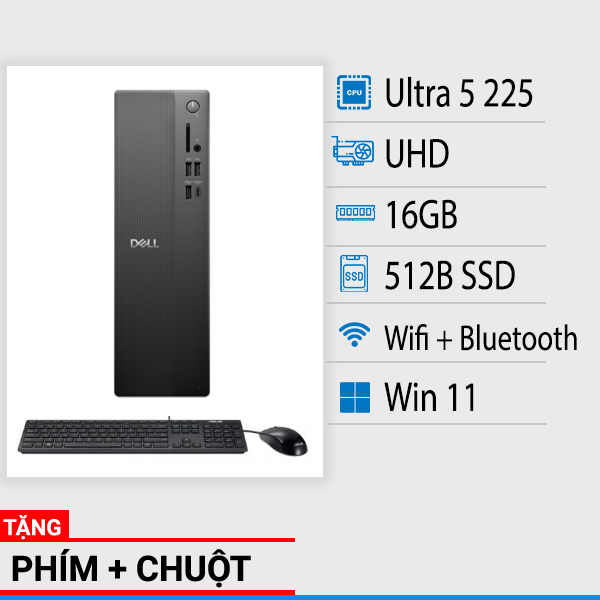Click the blue Wifi signal icon
The image size is (600, 600).
coord(354,334)
